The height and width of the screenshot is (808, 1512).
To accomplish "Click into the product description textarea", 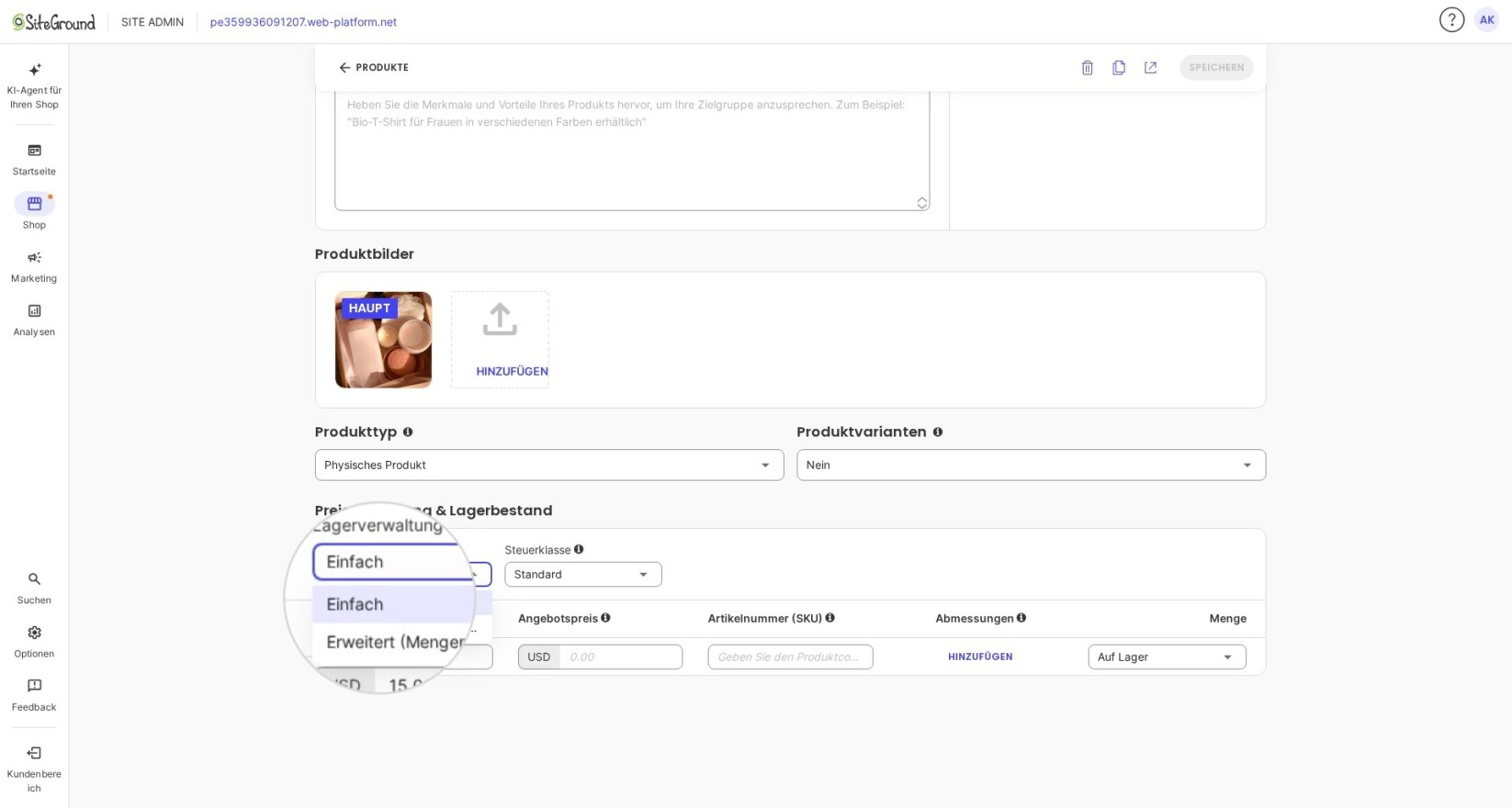I will (x=632, y=151).
